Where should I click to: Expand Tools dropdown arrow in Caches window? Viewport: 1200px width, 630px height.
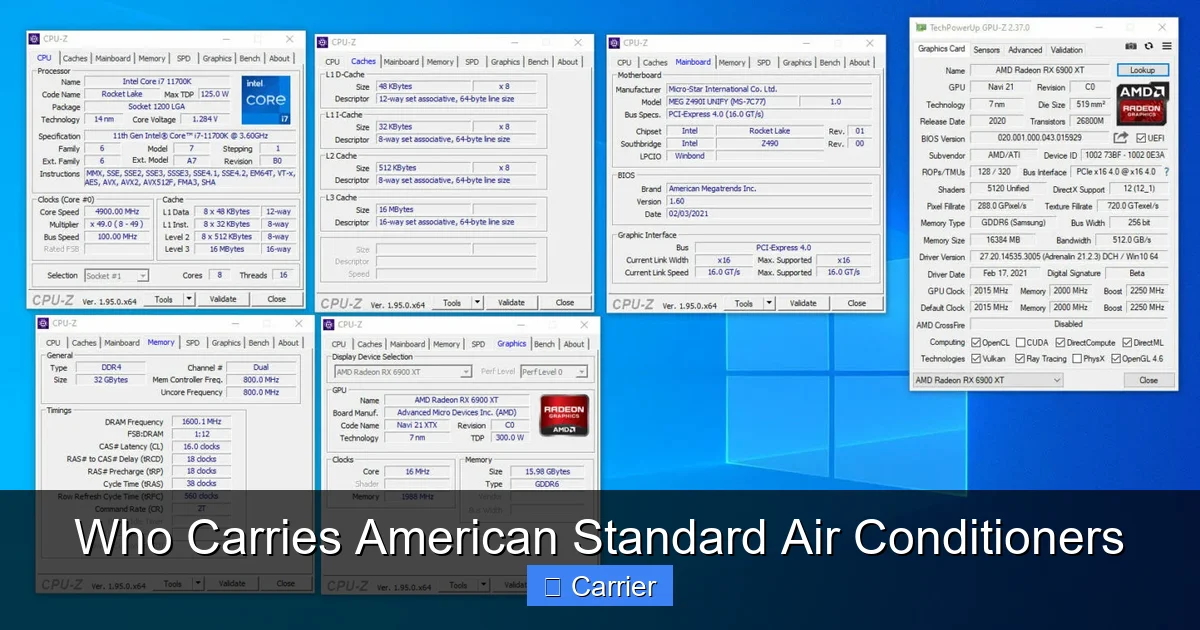(477, 302)
